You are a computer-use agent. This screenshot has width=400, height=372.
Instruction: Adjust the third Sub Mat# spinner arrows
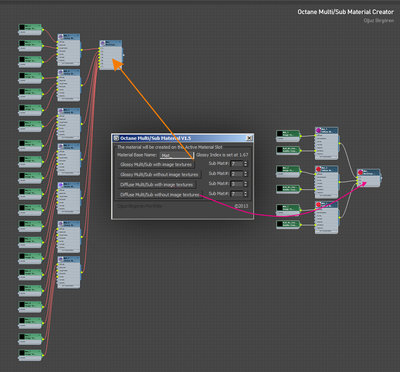tap(246, 184)
